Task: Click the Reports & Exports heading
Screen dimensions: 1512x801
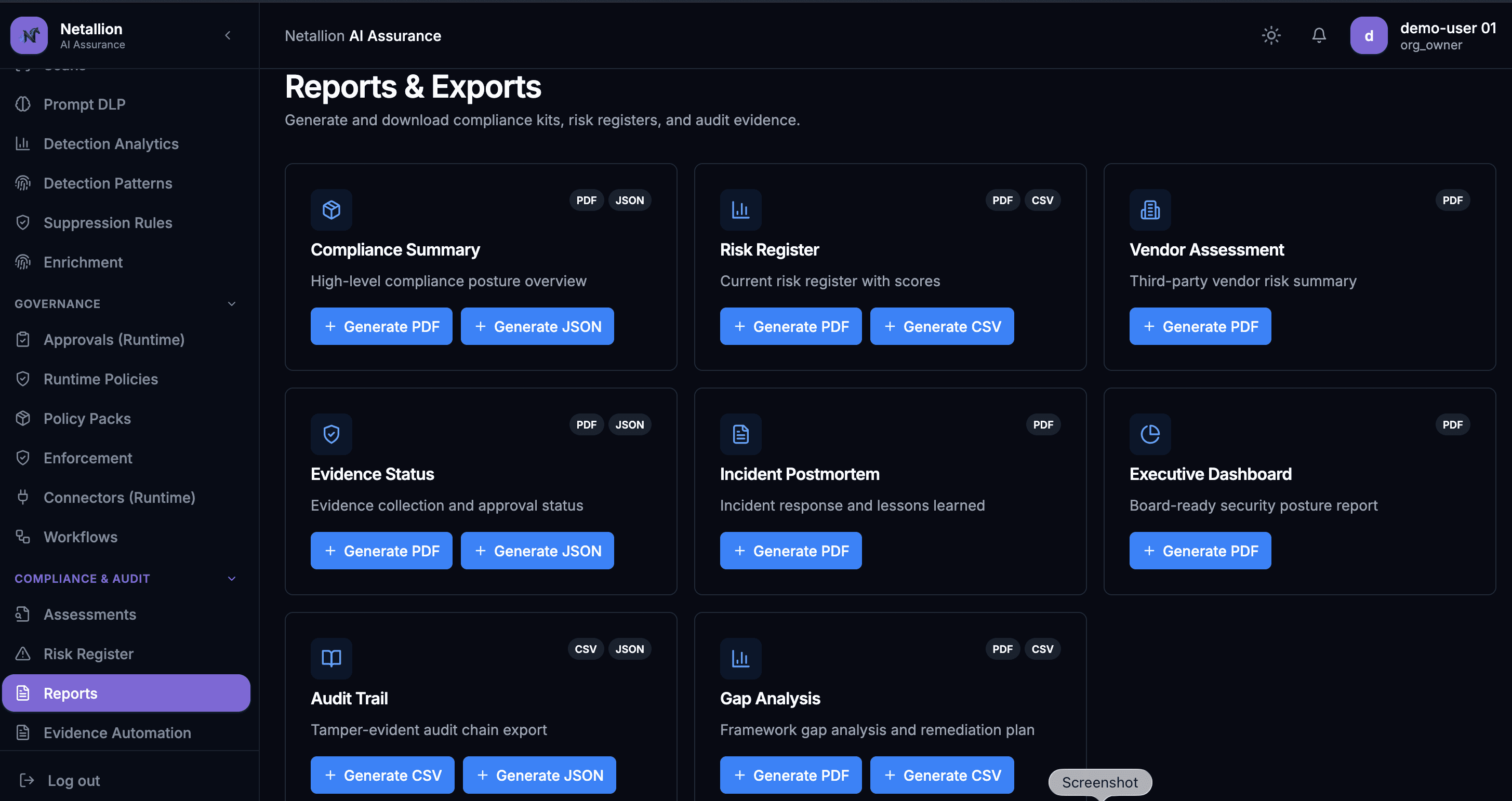Action: tap(413, 87)
